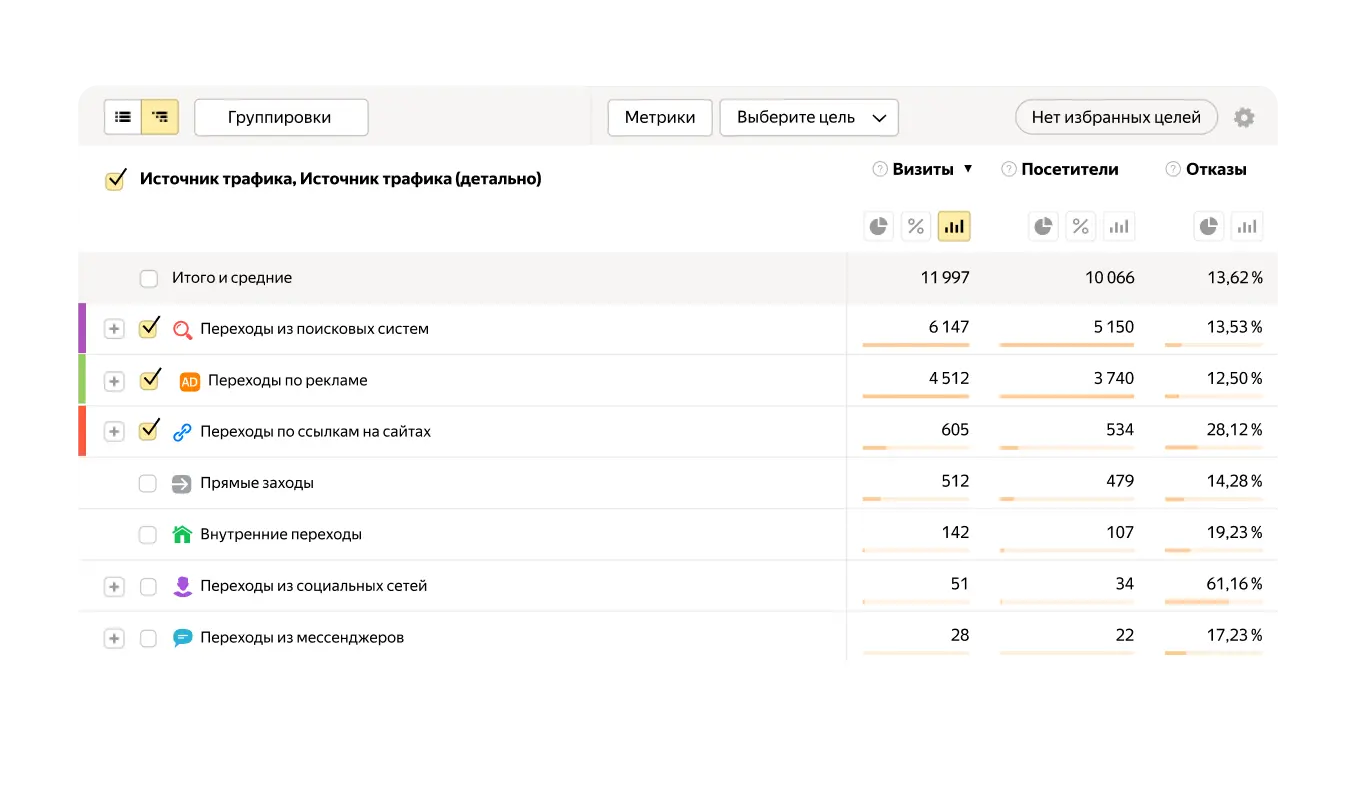Image resolution: width=1356 pixels, height=800 pixels.
Task: Sort by the Посетители column header
Action: click(x=1070, y=169)
